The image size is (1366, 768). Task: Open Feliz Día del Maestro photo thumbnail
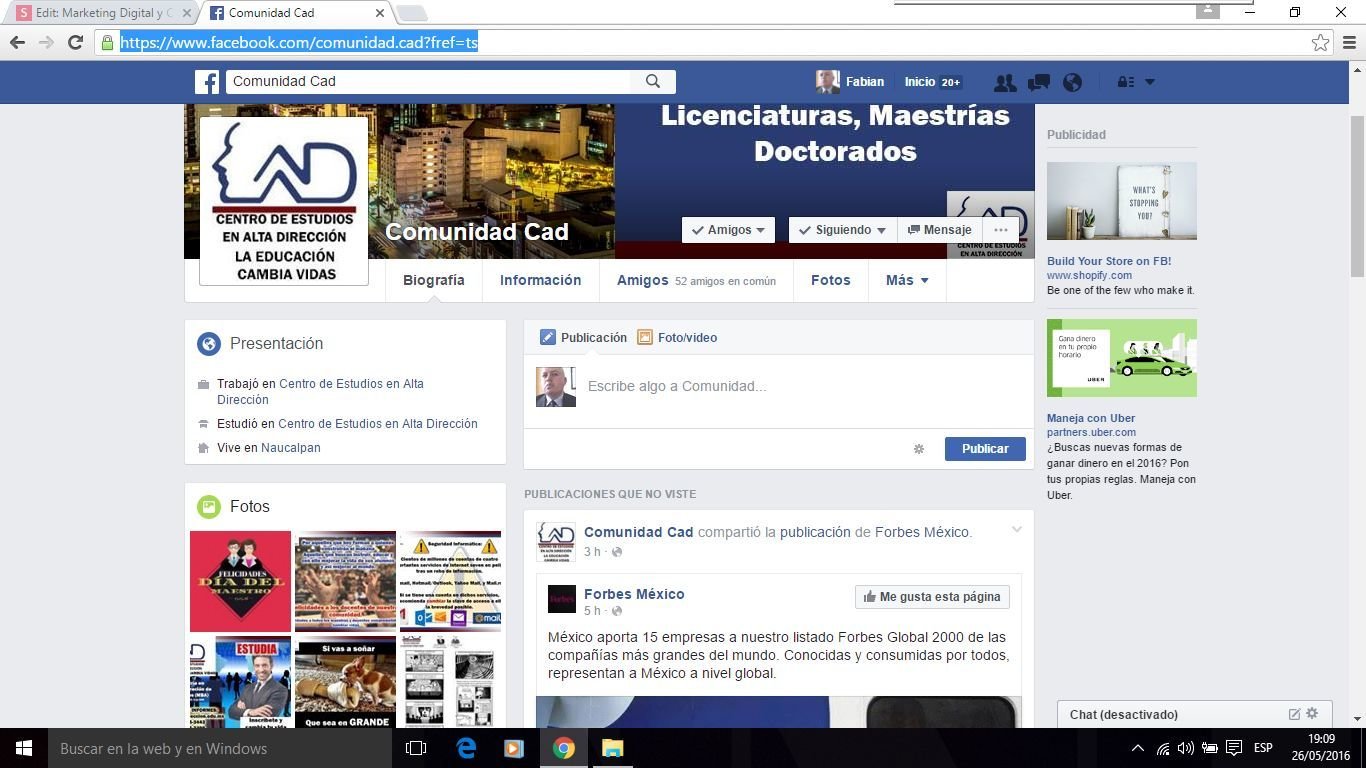[x=240, y=581]
